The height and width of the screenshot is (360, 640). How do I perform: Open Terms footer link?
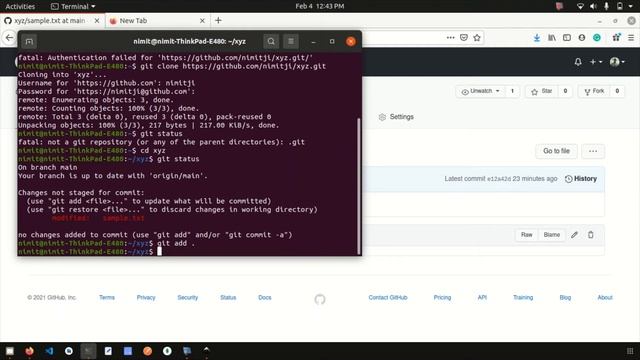(107, 298)
